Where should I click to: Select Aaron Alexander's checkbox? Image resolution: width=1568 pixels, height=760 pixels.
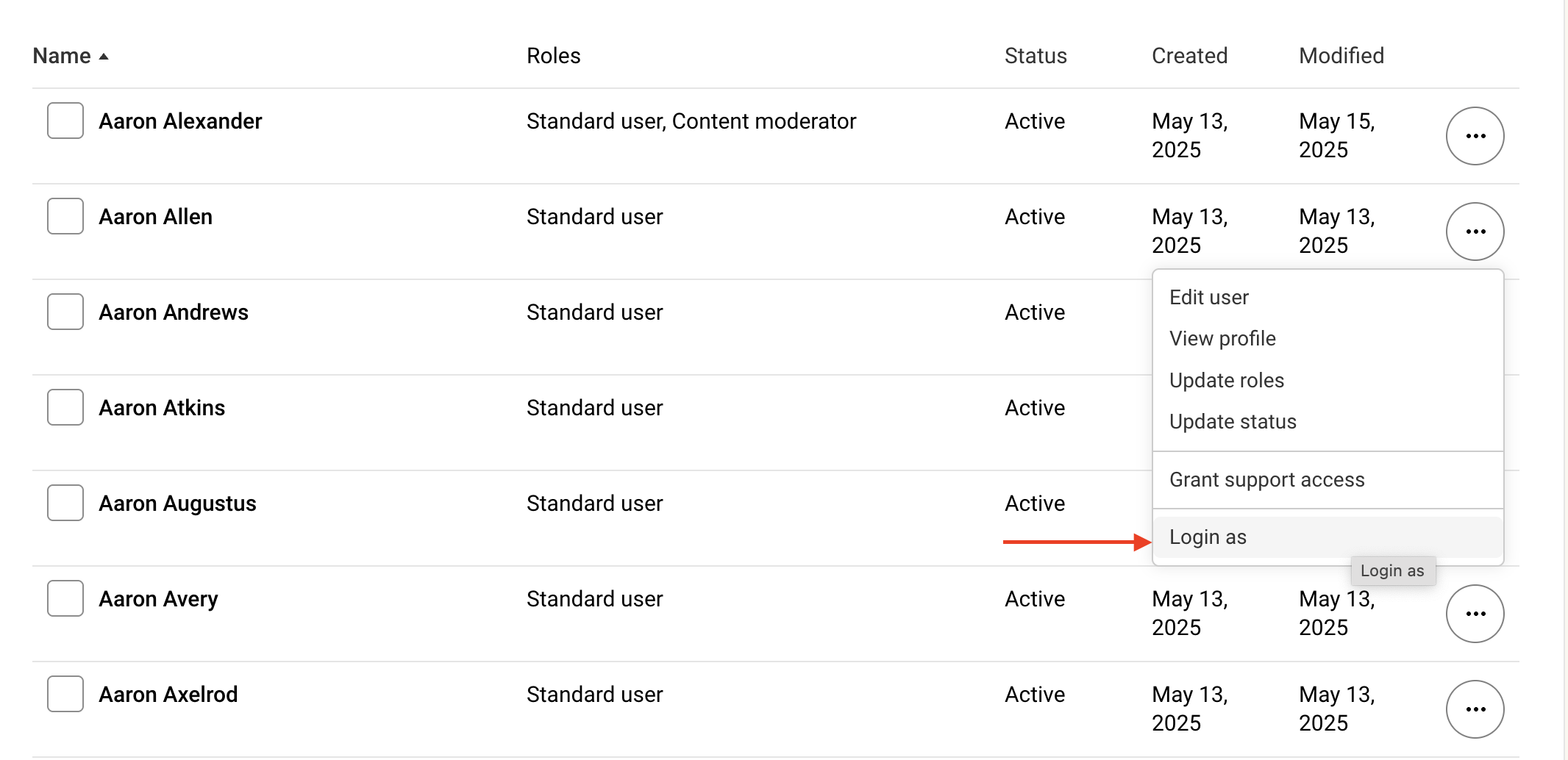[65, 121]
